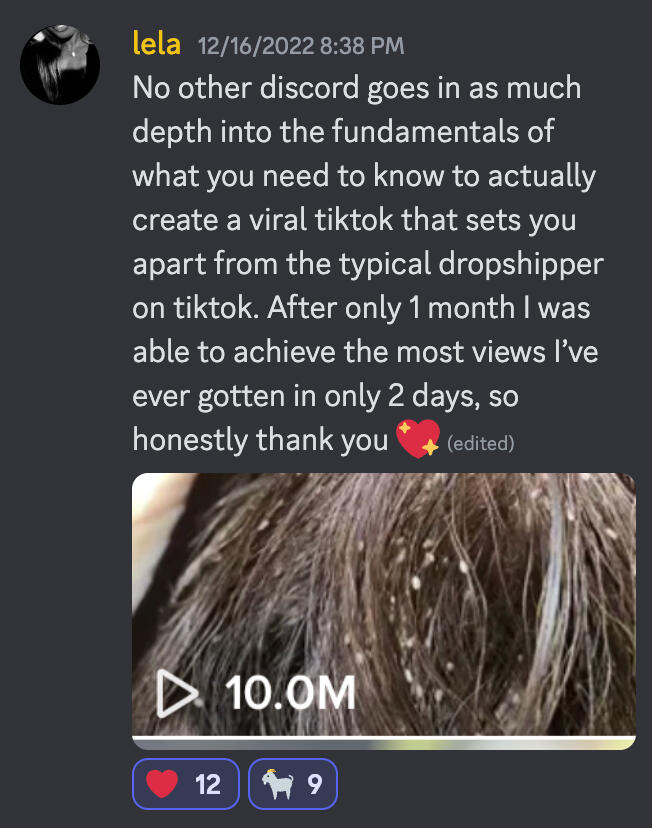Click the play triangle icon on the video
The image size is (652, 828).
[x=176, y=693]
